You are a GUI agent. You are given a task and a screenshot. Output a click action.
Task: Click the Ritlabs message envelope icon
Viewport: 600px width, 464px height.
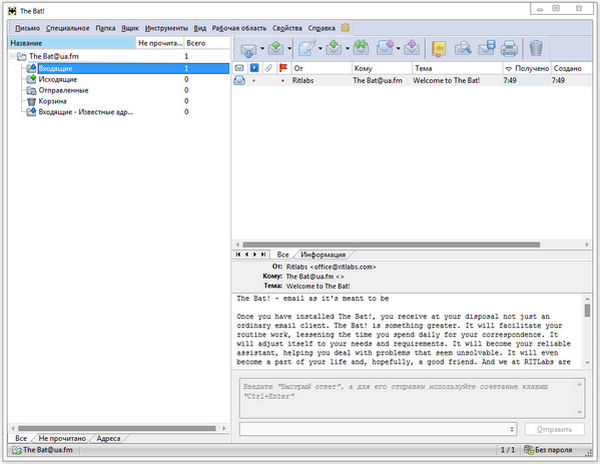pos(240,80)
